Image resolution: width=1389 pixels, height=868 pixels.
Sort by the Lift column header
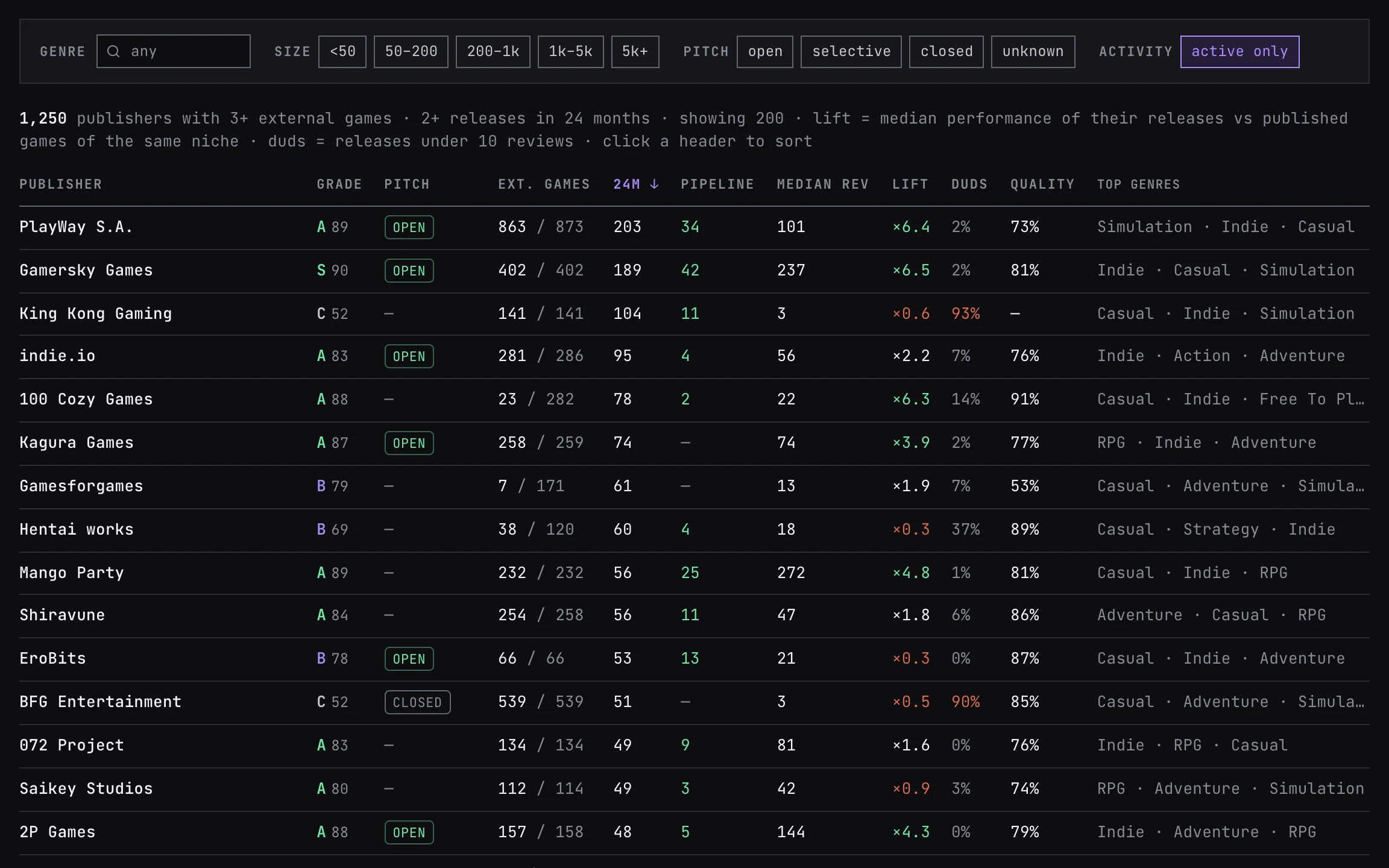pyautogui.click(x=910, y=184)
